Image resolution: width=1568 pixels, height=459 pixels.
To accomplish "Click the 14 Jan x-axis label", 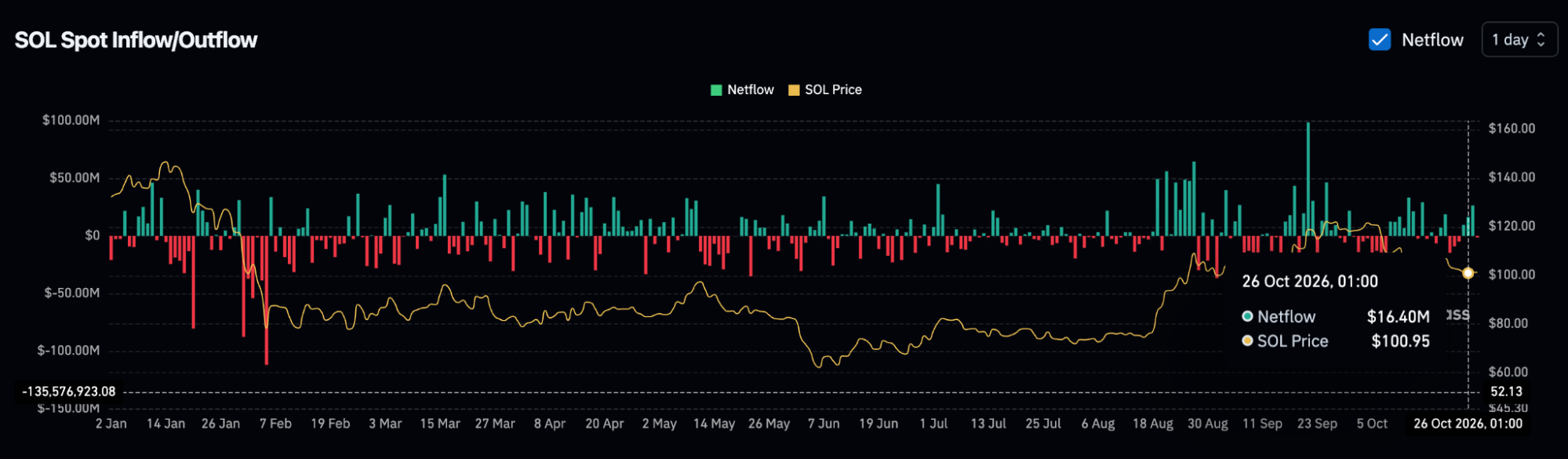I will (166, 424).
